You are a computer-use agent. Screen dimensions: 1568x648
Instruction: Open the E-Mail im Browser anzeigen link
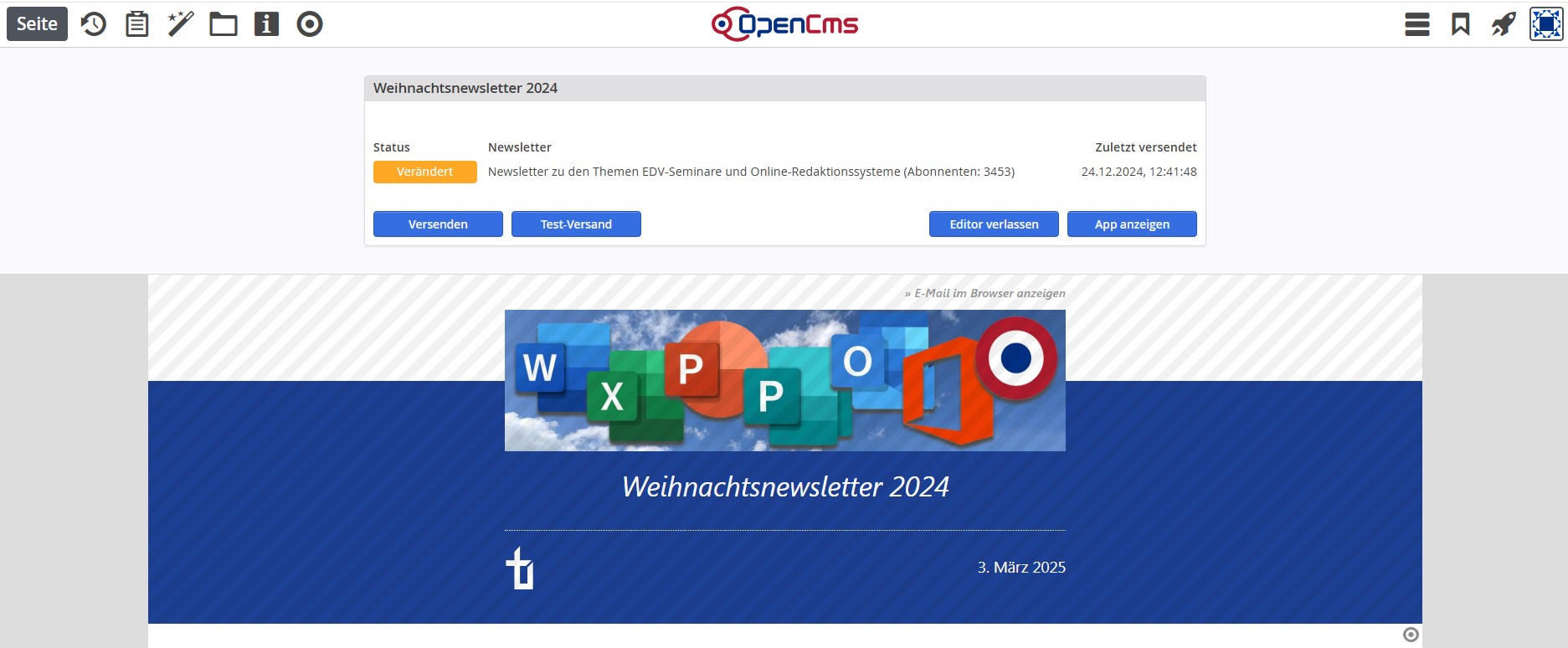984,293
